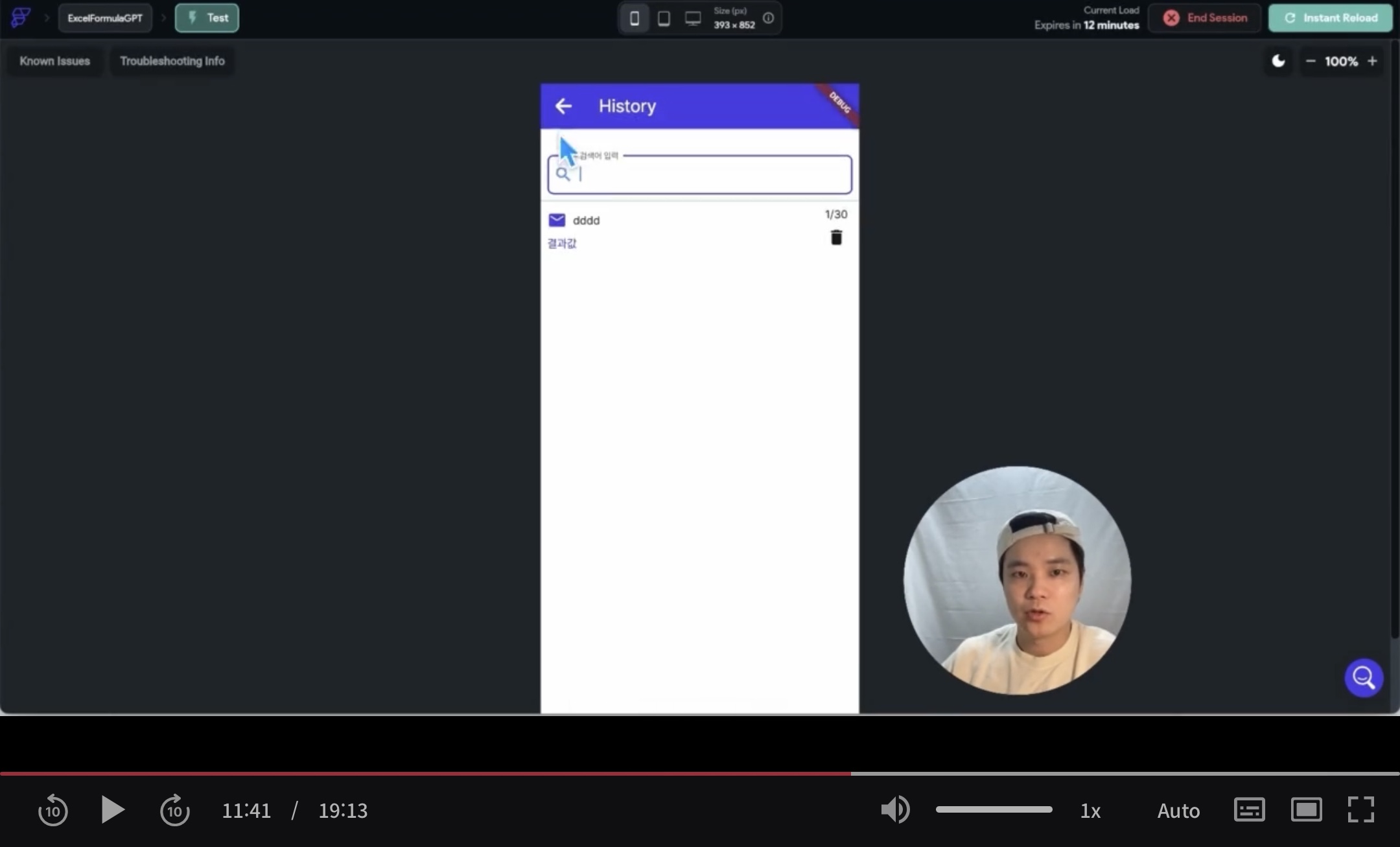Focus the search input field
Screen dimensions: 1400x847
[699, 174]
